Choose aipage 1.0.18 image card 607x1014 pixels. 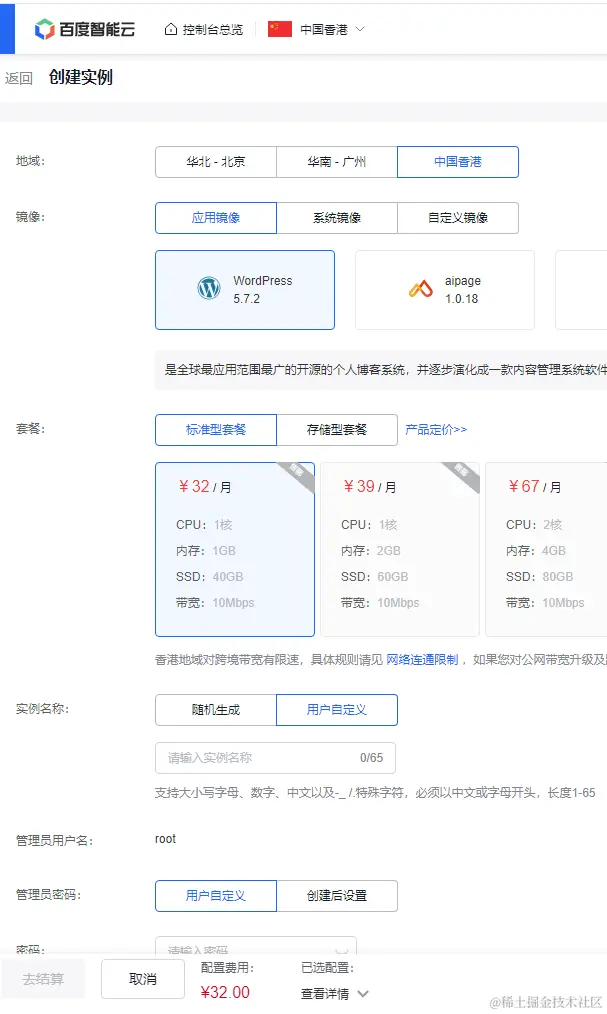click(x=445, y=290)
